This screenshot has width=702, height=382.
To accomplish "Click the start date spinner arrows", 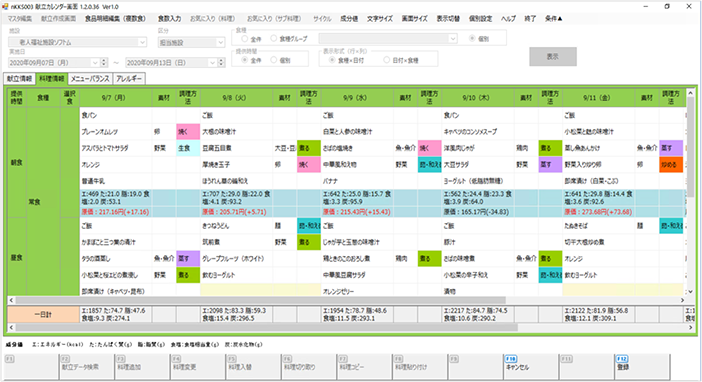I will tap(104, 63).
